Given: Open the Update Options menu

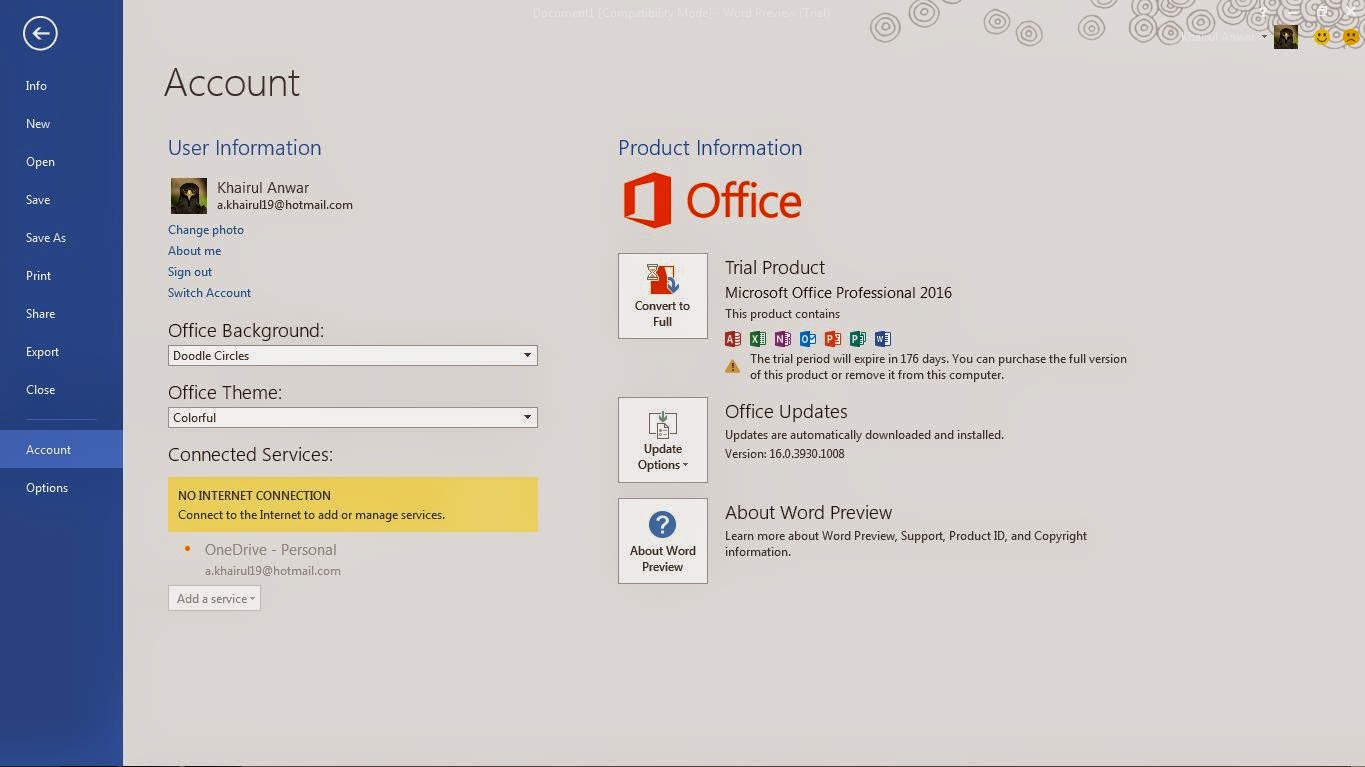Looking at the screenshot, I should click(663, 440).
